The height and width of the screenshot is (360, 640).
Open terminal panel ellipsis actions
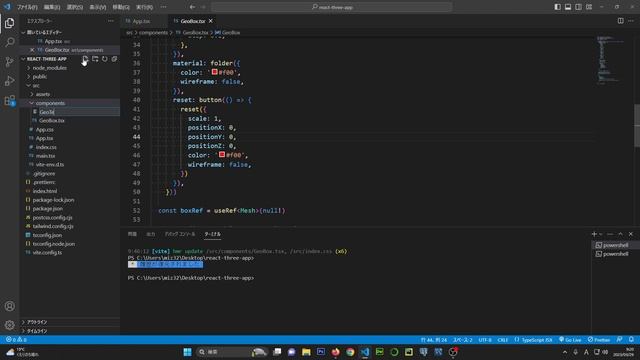(x=610, y=234)
